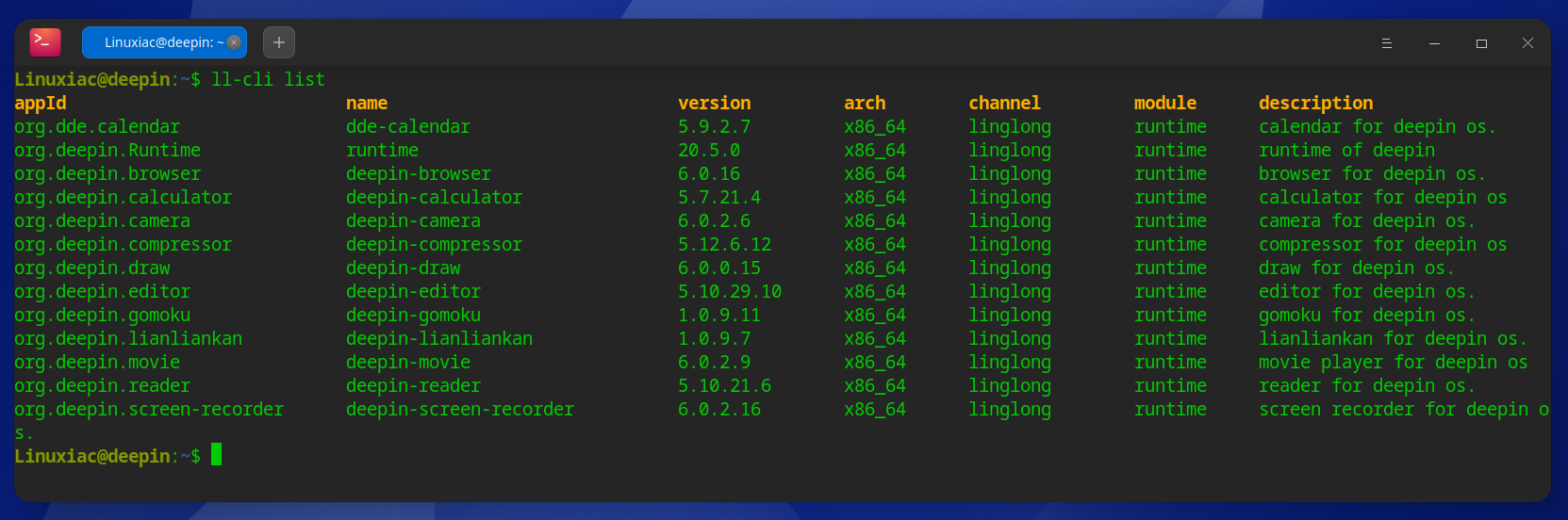Screen dimensions: 1568x520
Task: Click the org.deepin.browser entry
Action: (107, 173)
